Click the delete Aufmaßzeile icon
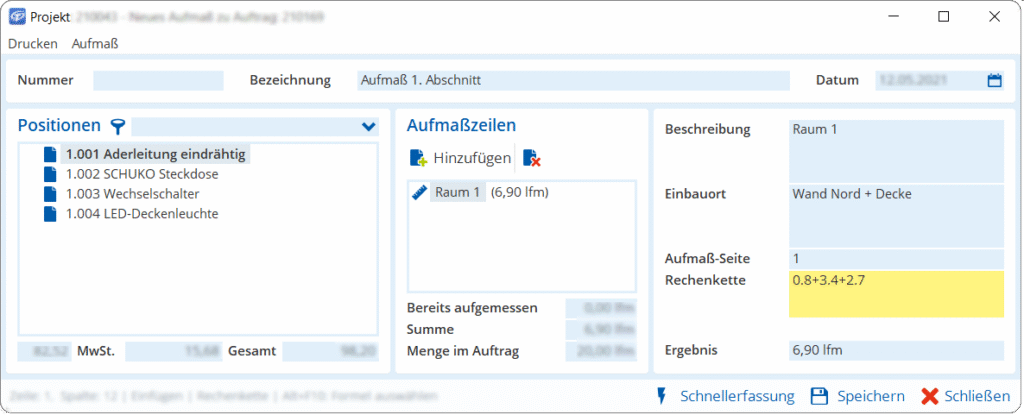Image resolution: width=1024 pixels, height=415 pixels. point(531,158)
